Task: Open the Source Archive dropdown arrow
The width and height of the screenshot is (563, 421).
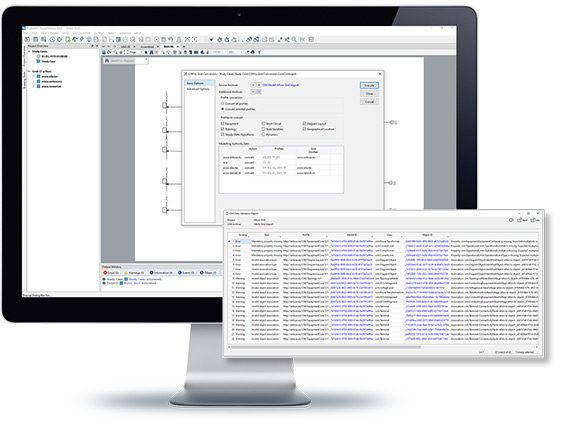Action: [253, 85]
